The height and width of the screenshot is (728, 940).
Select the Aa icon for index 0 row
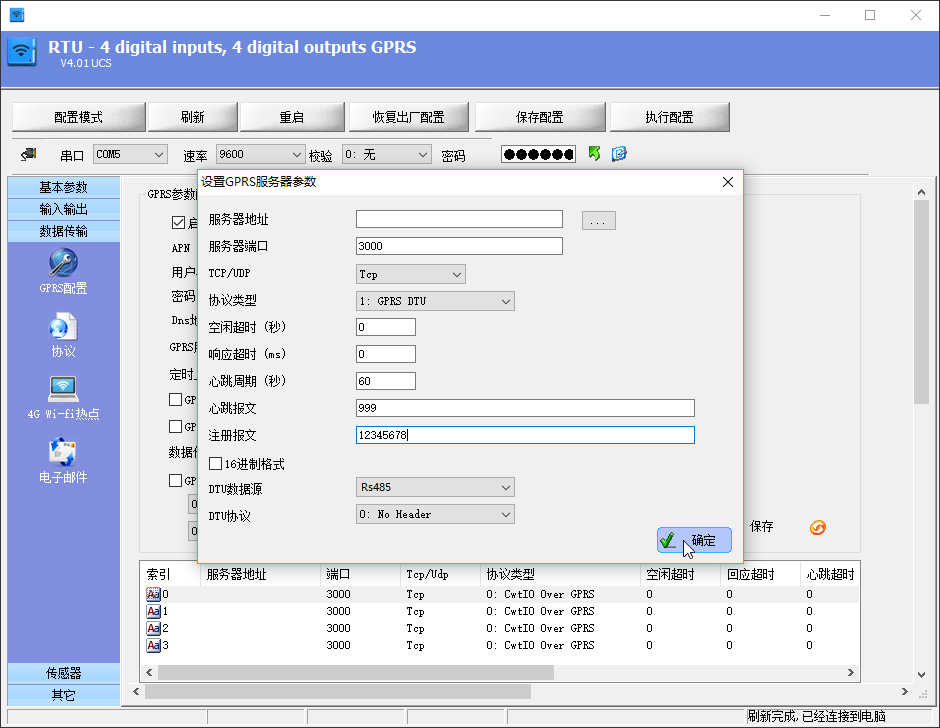tap(153, 594)
